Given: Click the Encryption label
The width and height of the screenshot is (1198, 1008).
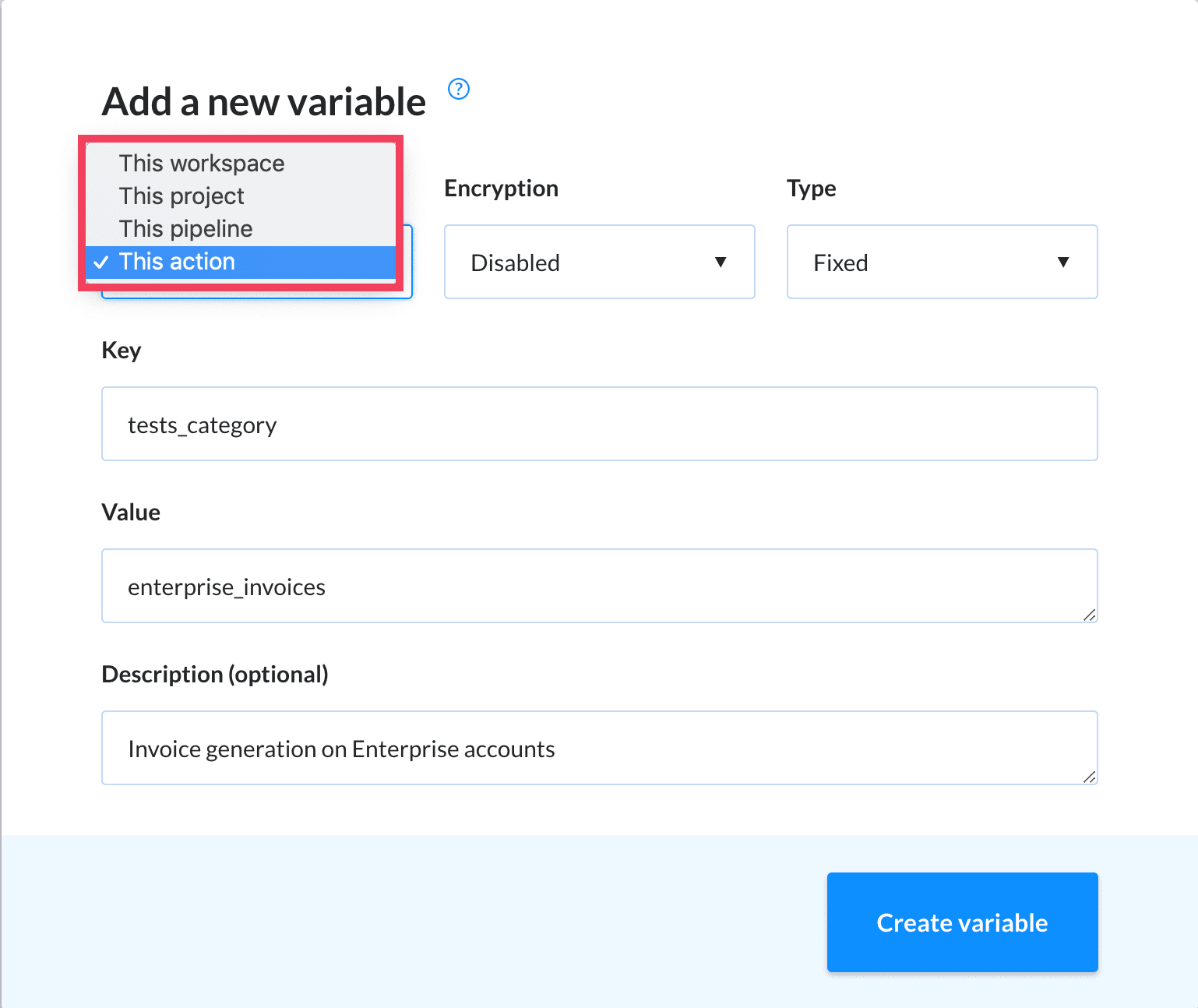Looking at the screenshot, I should tap(501, 189).
